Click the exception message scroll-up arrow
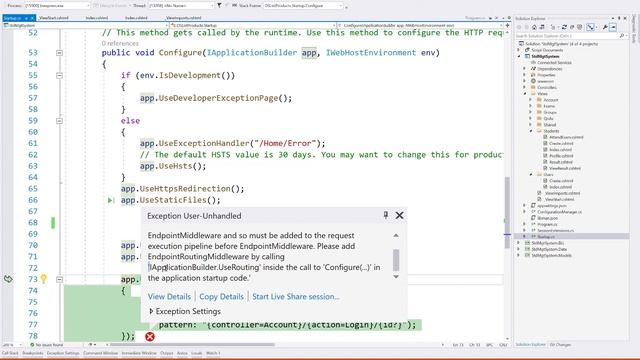This screenshot has width=640, height=360. point(396,236)
